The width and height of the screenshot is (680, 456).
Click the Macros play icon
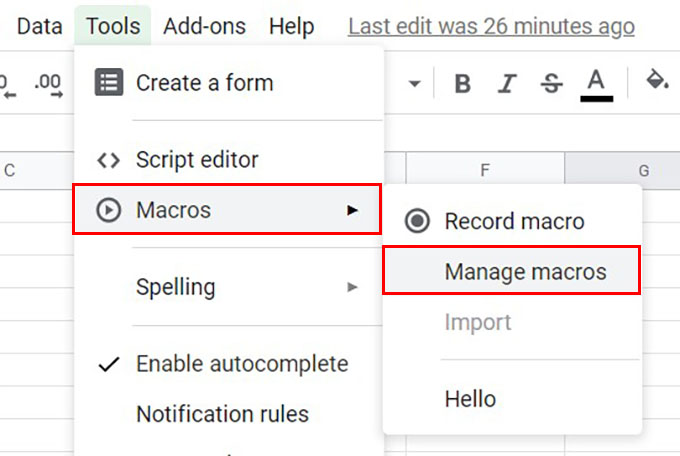(x=108, y=210)
